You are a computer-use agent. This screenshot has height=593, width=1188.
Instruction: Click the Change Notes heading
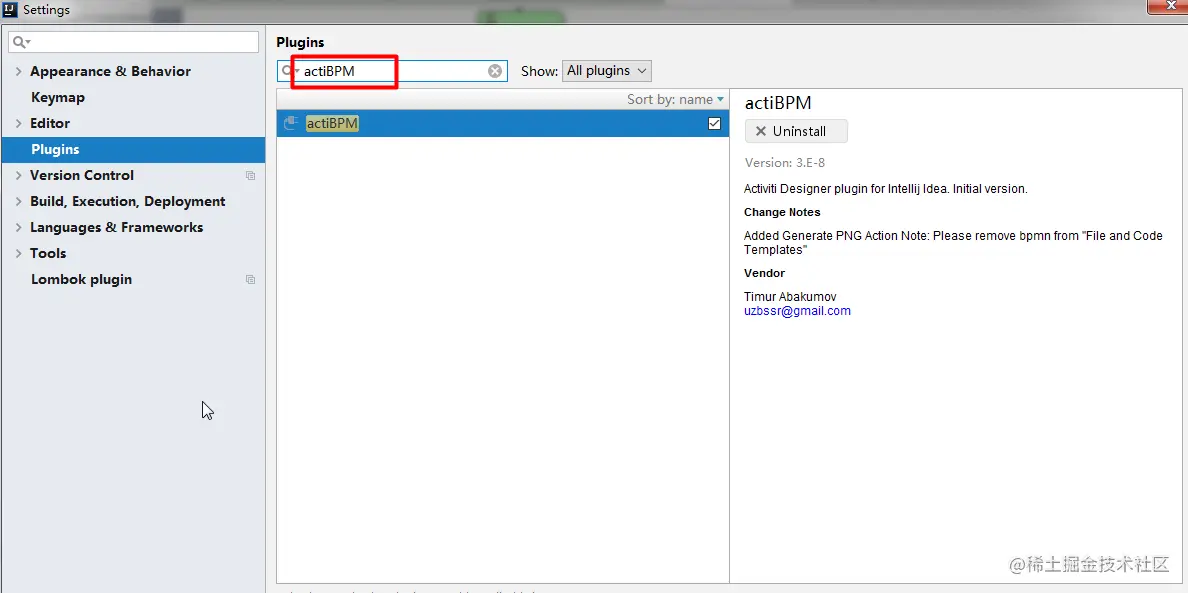pyautogui.click(x=782, y=212)
